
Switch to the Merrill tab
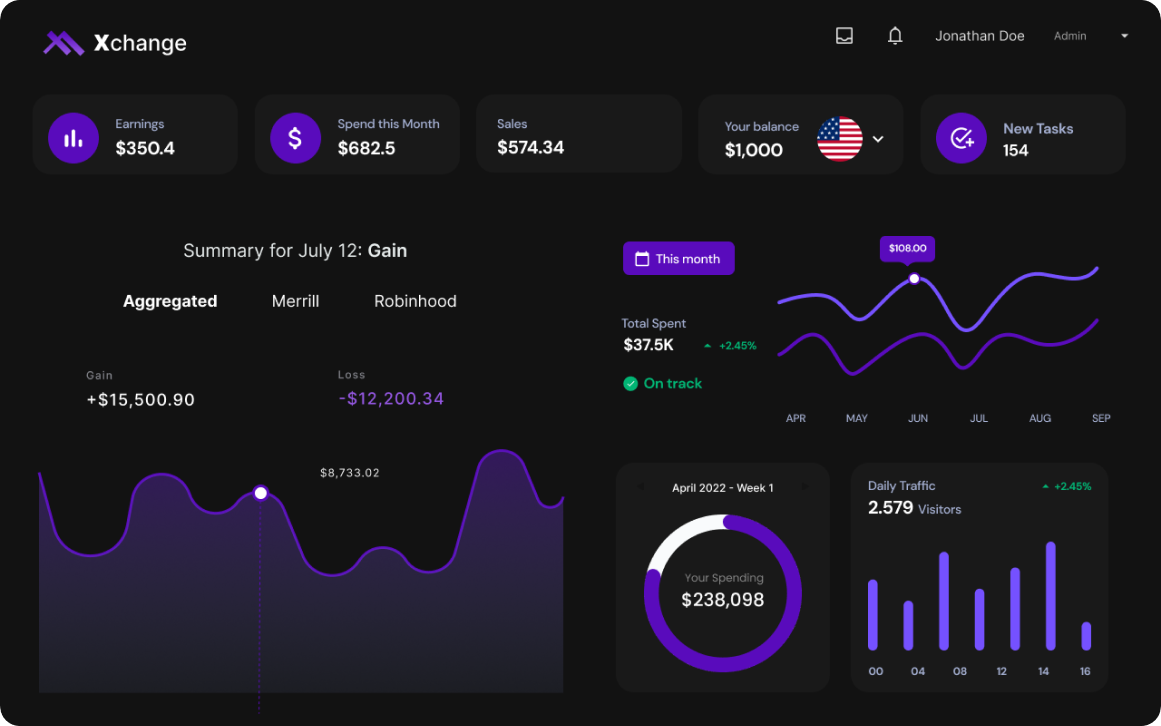pos(295,301)
